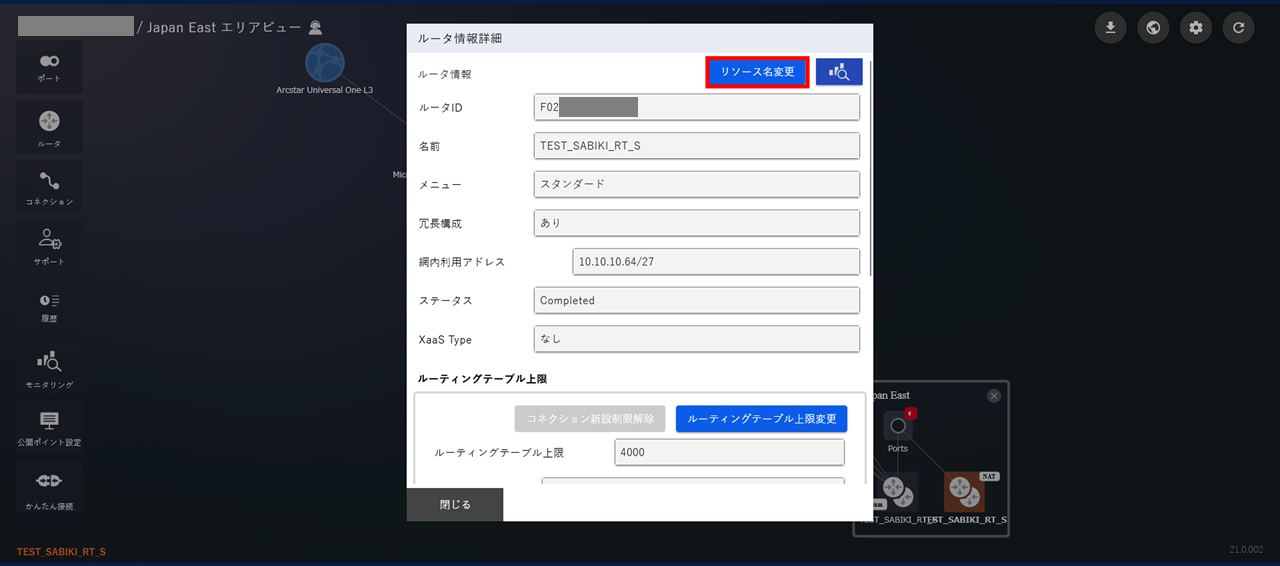Click the ルータ情報詳細 dialog title
This screenshot has width=1280, height=566.
coord(460,38)
